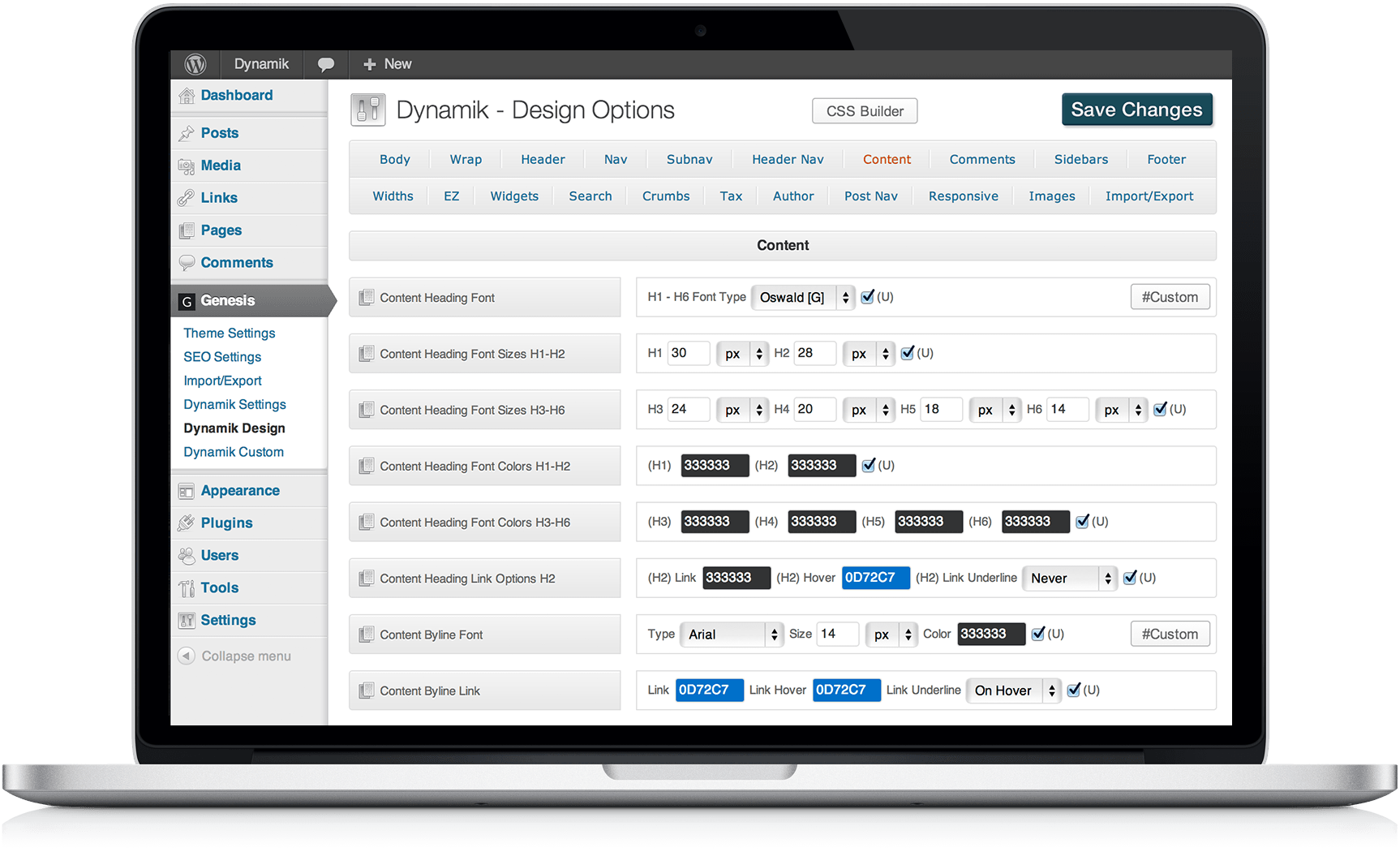Open the H2 Link Underline Never dropdown
The width and height of the screenshot is (1400, 852).
tap(1070, 579)
